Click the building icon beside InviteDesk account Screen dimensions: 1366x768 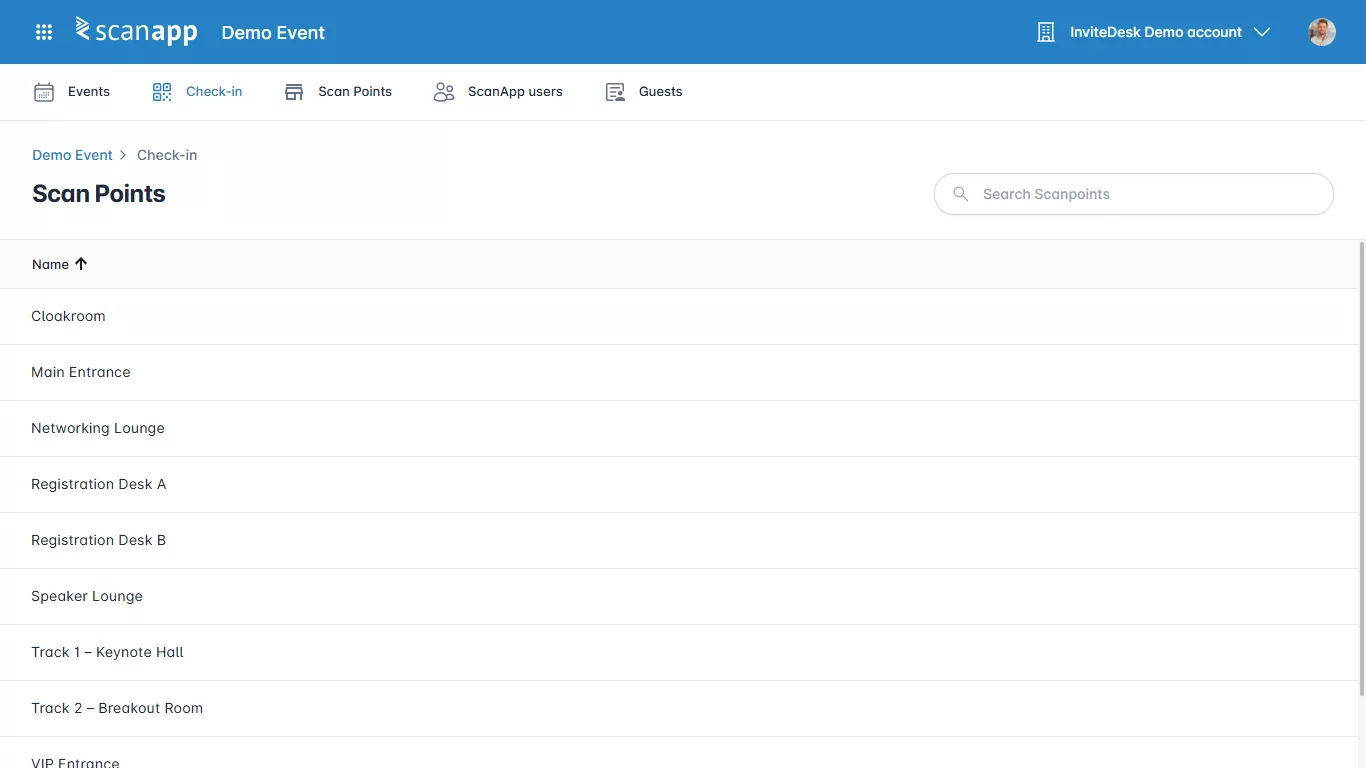1046,32
